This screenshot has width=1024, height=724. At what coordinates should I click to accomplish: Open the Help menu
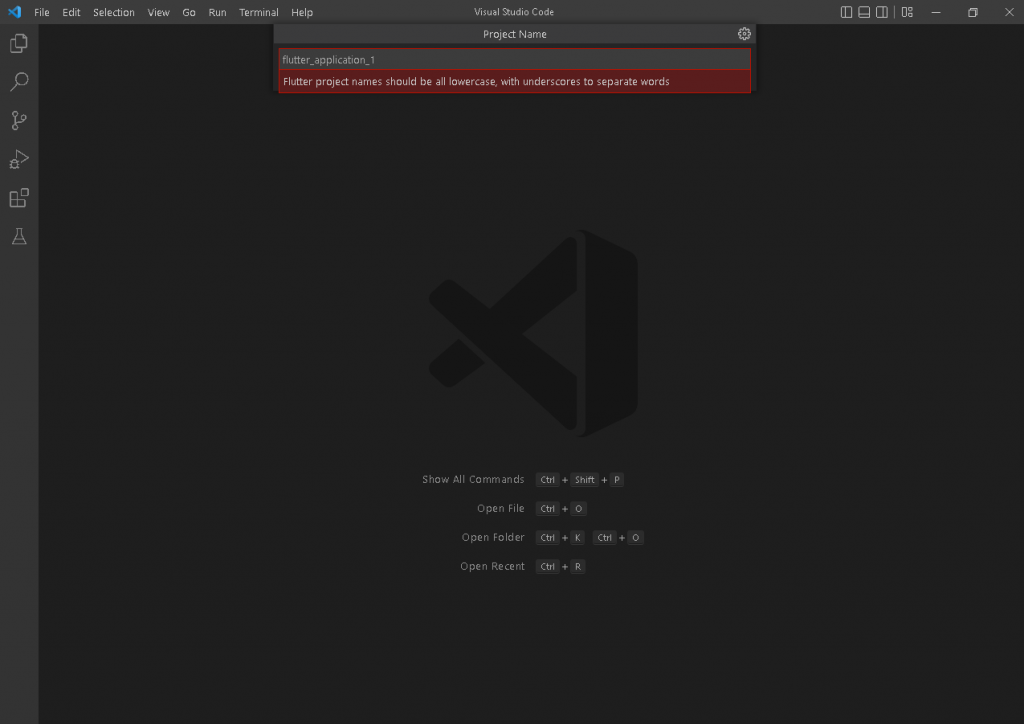[x=302, y=12]
